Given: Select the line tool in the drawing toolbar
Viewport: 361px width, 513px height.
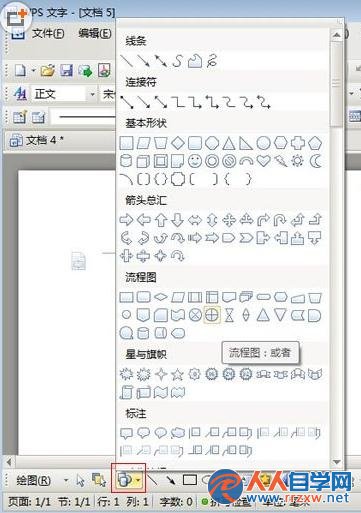Looking at the screenshot, I should (x=153, y=480).
